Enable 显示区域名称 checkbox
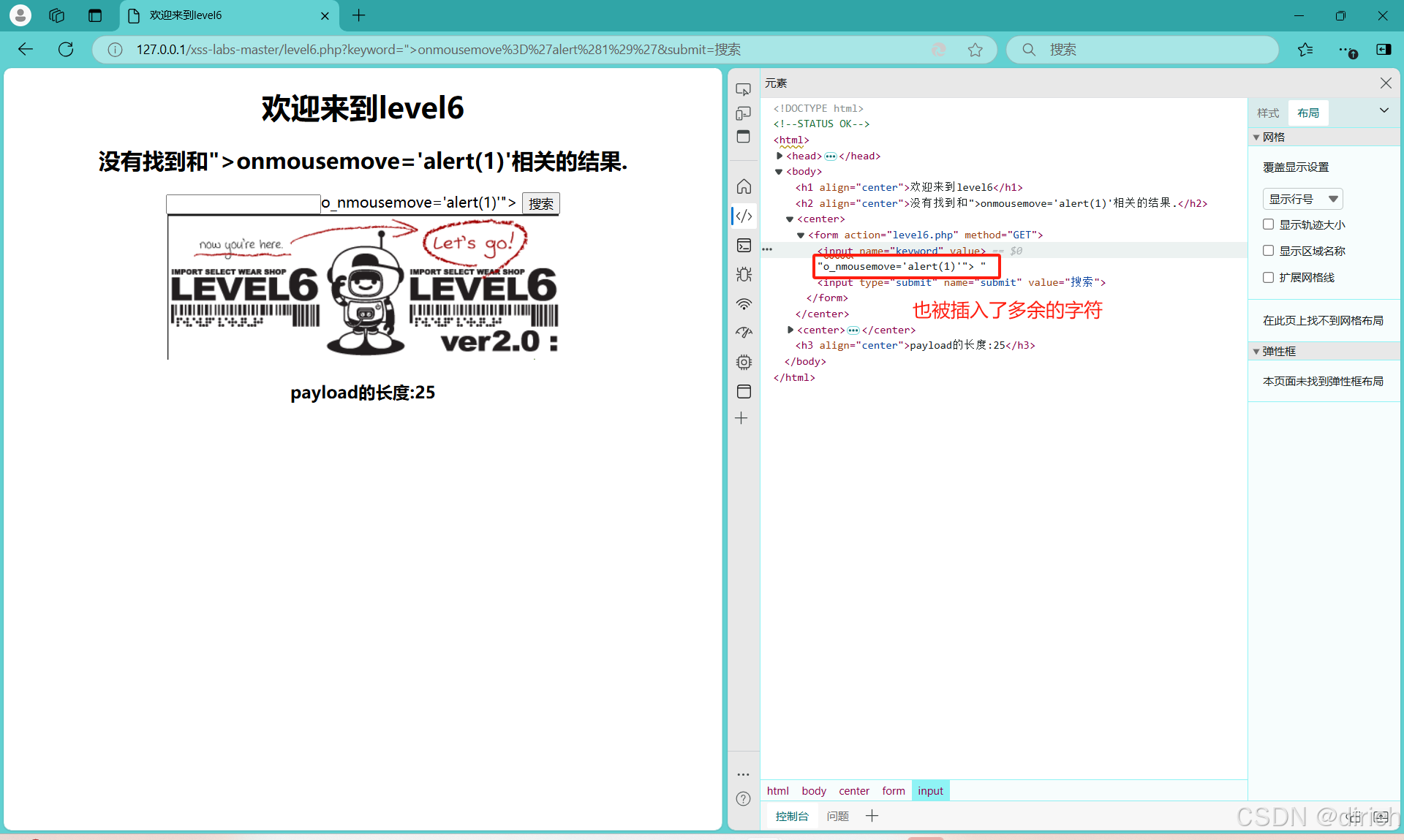The height and width of the screenshot is (840, 1404). click(1269, 251)
